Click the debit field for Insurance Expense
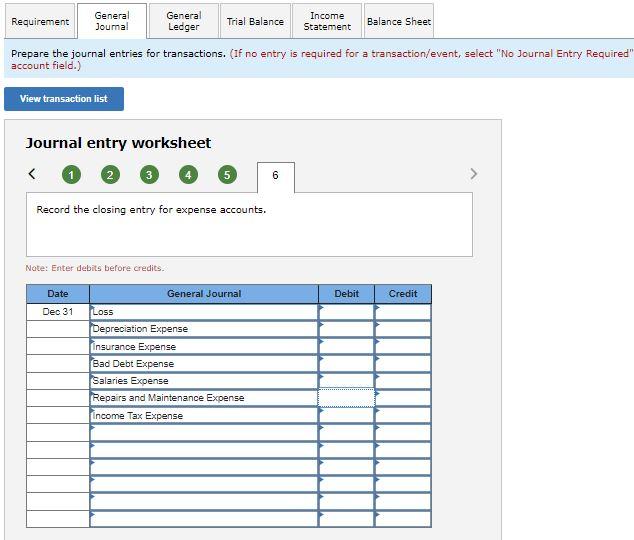The image size is (634, 540). 347,346
